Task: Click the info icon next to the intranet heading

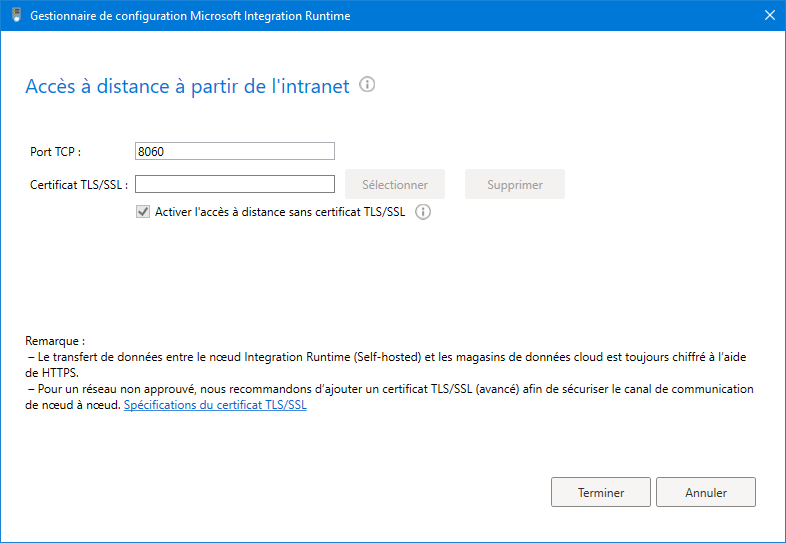Action: (367, 84)
